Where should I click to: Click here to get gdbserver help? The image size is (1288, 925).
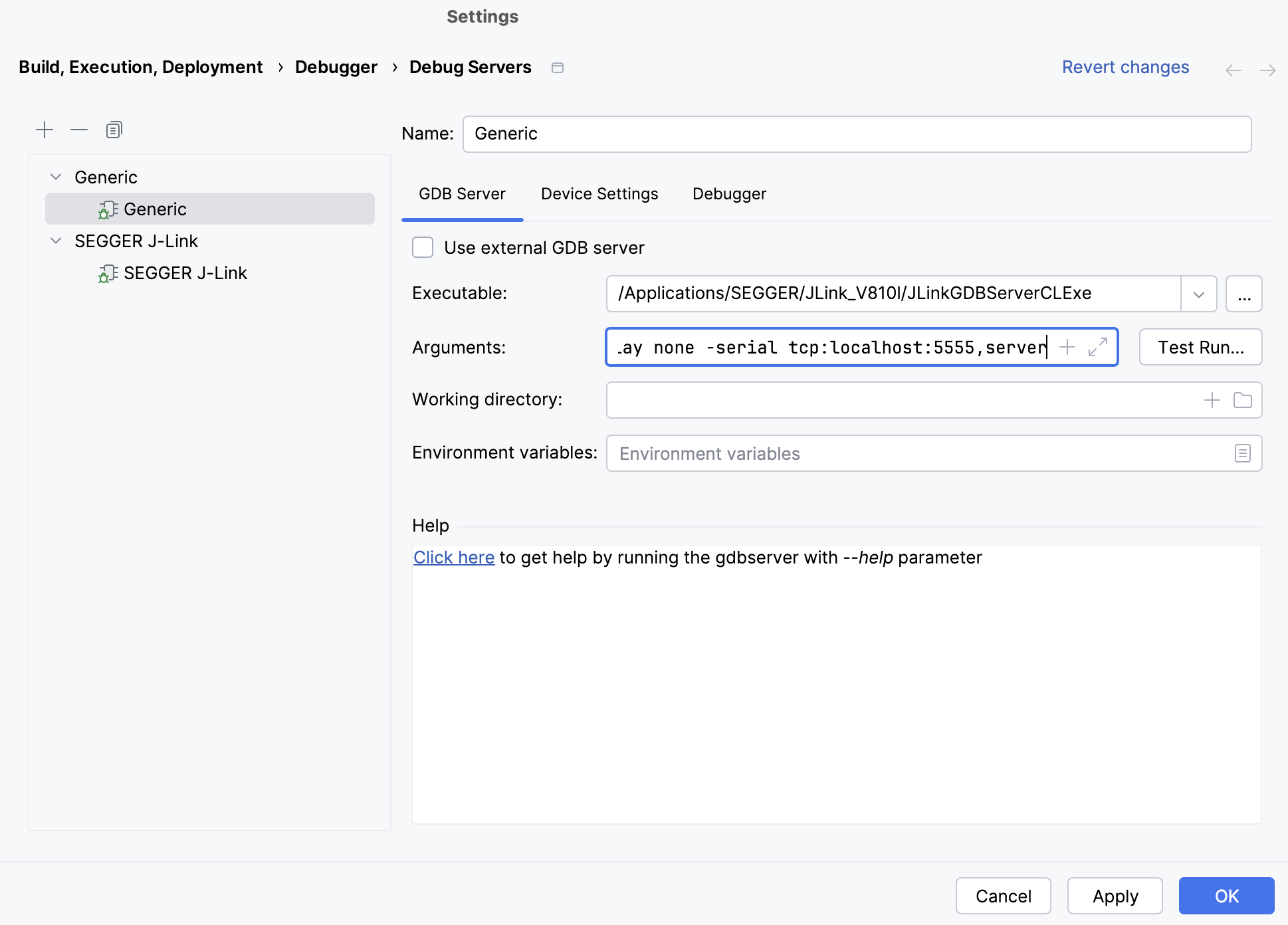tap(454, 557)
